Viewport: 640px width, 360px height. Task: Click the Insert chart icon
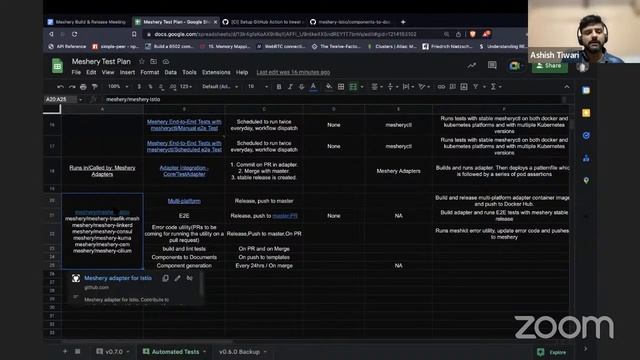pos(464,87)
